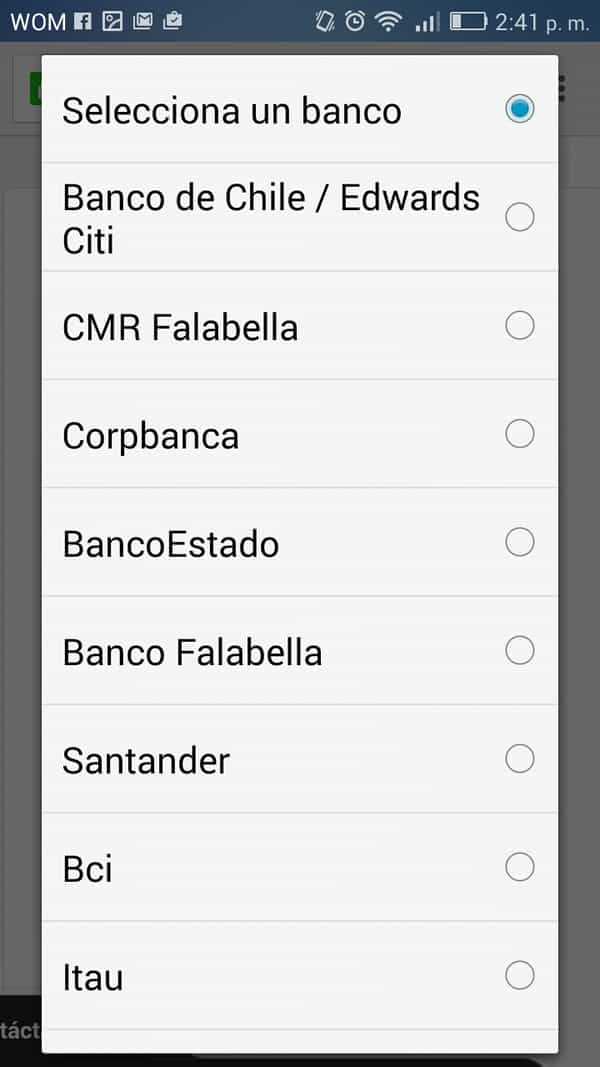600x1067 pixels.
Task: Pick the Bci radio button
Action: [519, 867]
